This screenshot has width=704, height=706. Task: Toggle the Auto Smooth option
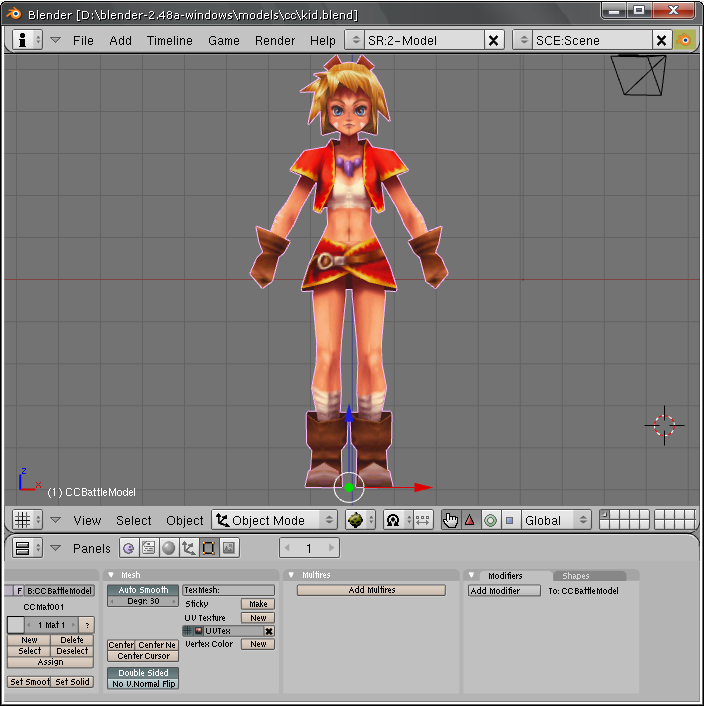143,590
